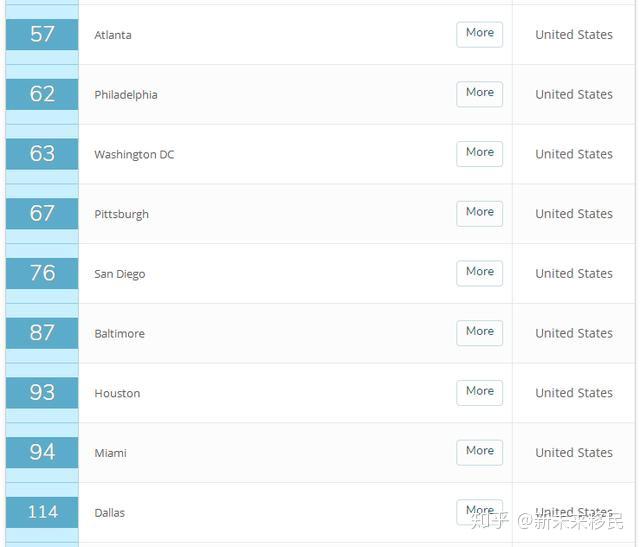Open the Washington DC entry
Image resolution: width=640 pixels, height=547 pixels.
click(x=134, y=155)
